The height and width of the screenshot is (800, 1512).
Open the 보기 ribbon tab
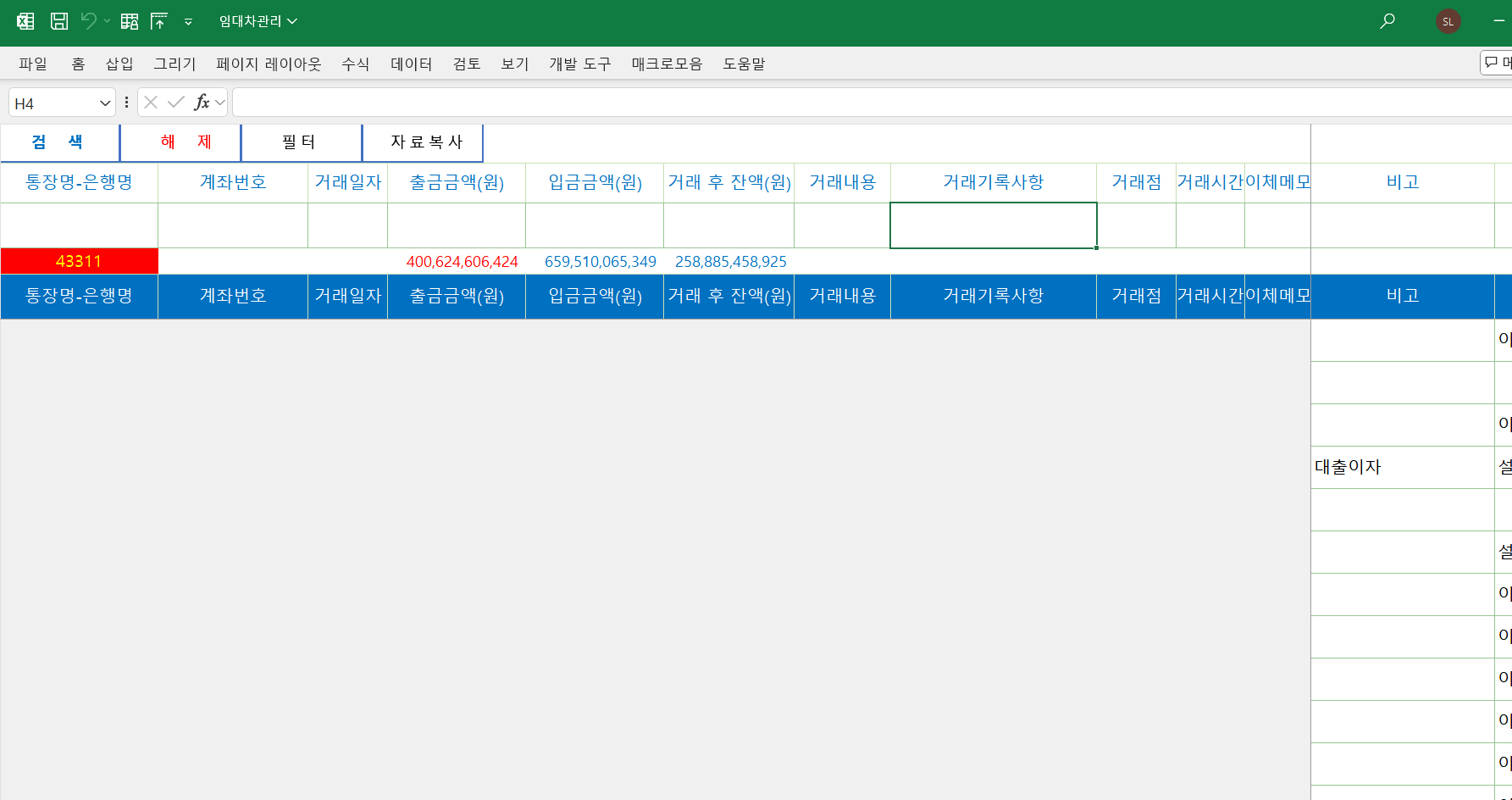tap(515, 64)
